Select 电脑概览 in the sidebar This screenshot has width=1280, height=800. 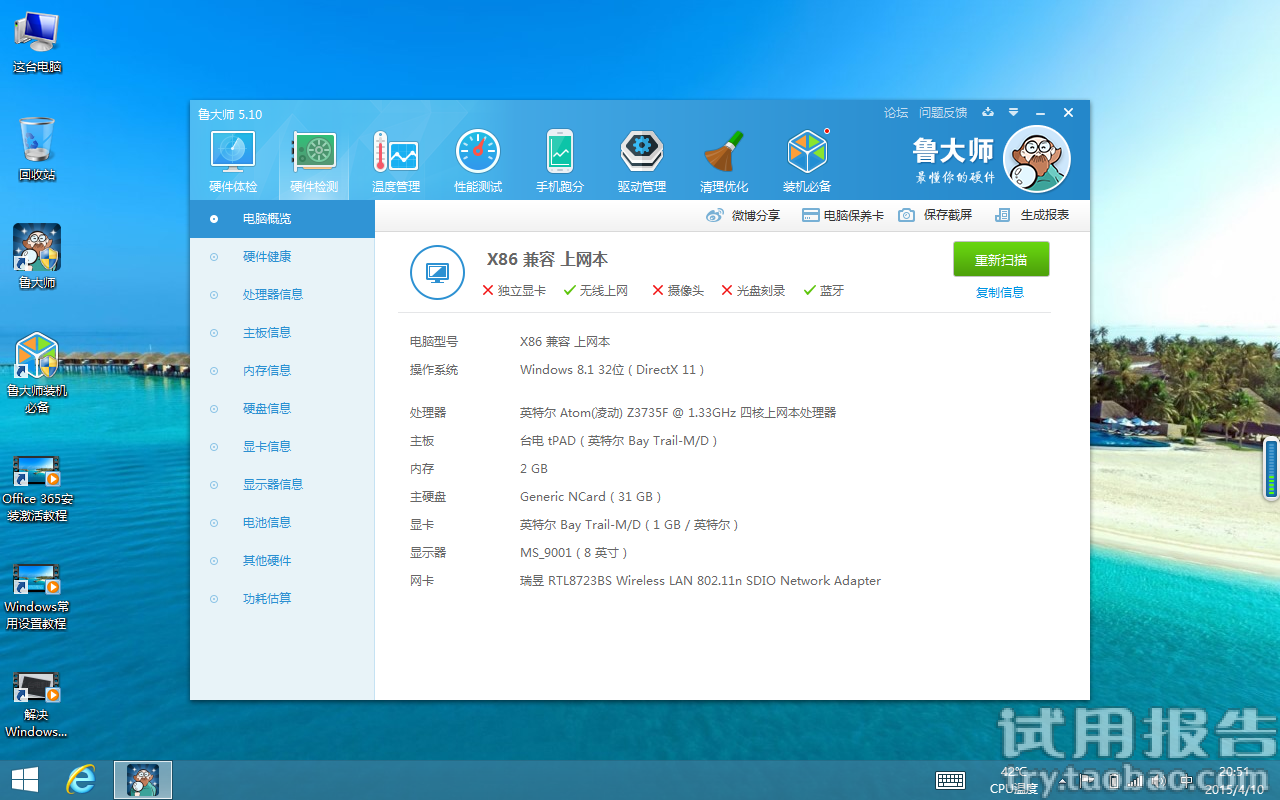tap(282, 219)
